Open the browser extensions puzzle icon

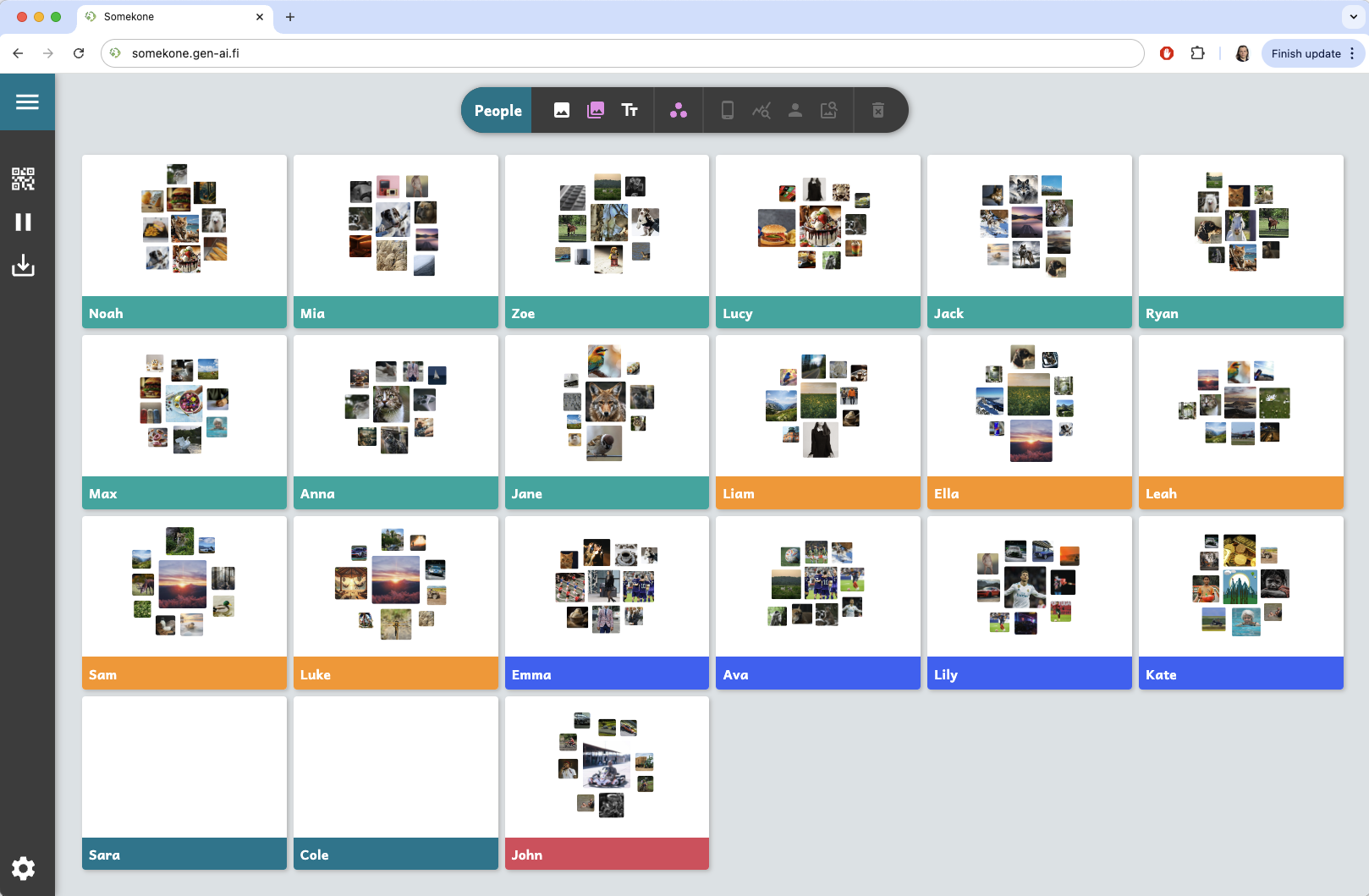tap(1197, 53)
